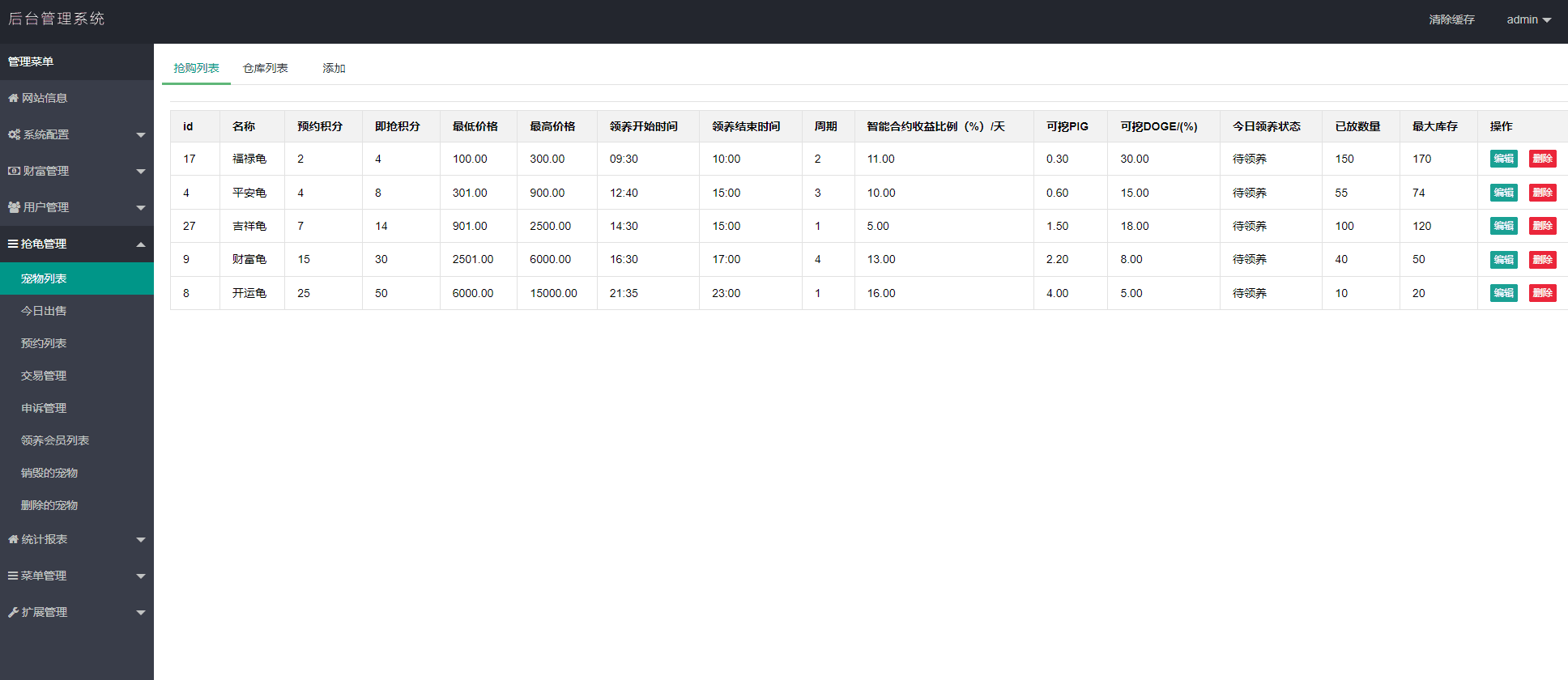Go to 领养会员列表 in sidebar

click(55, 440)
